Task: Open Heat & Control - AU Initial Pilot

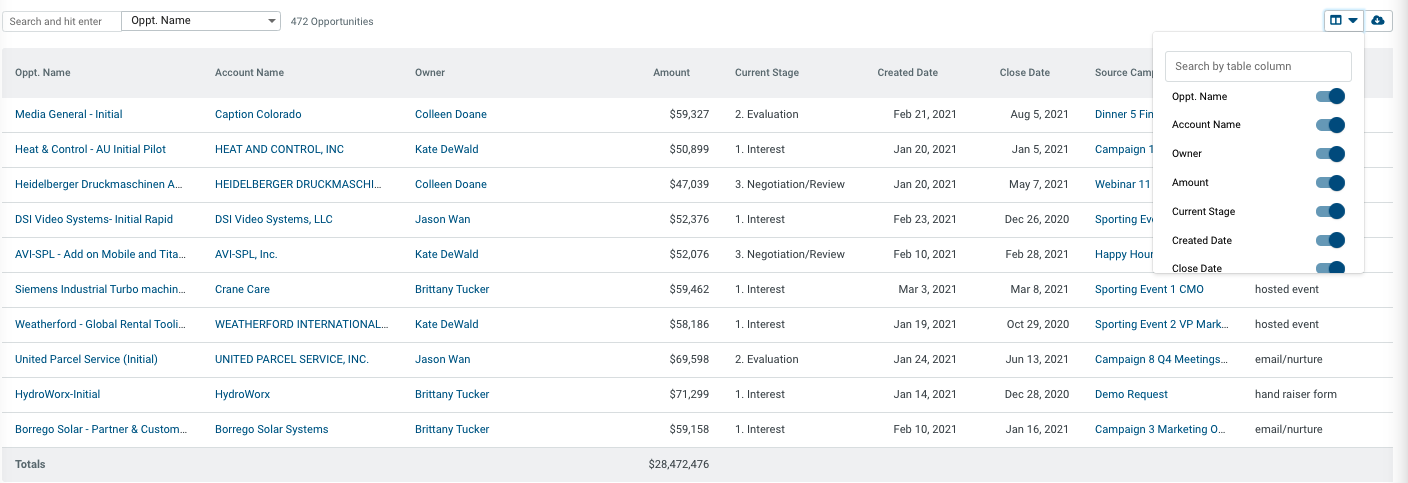Action: click(x=90, y=149)
